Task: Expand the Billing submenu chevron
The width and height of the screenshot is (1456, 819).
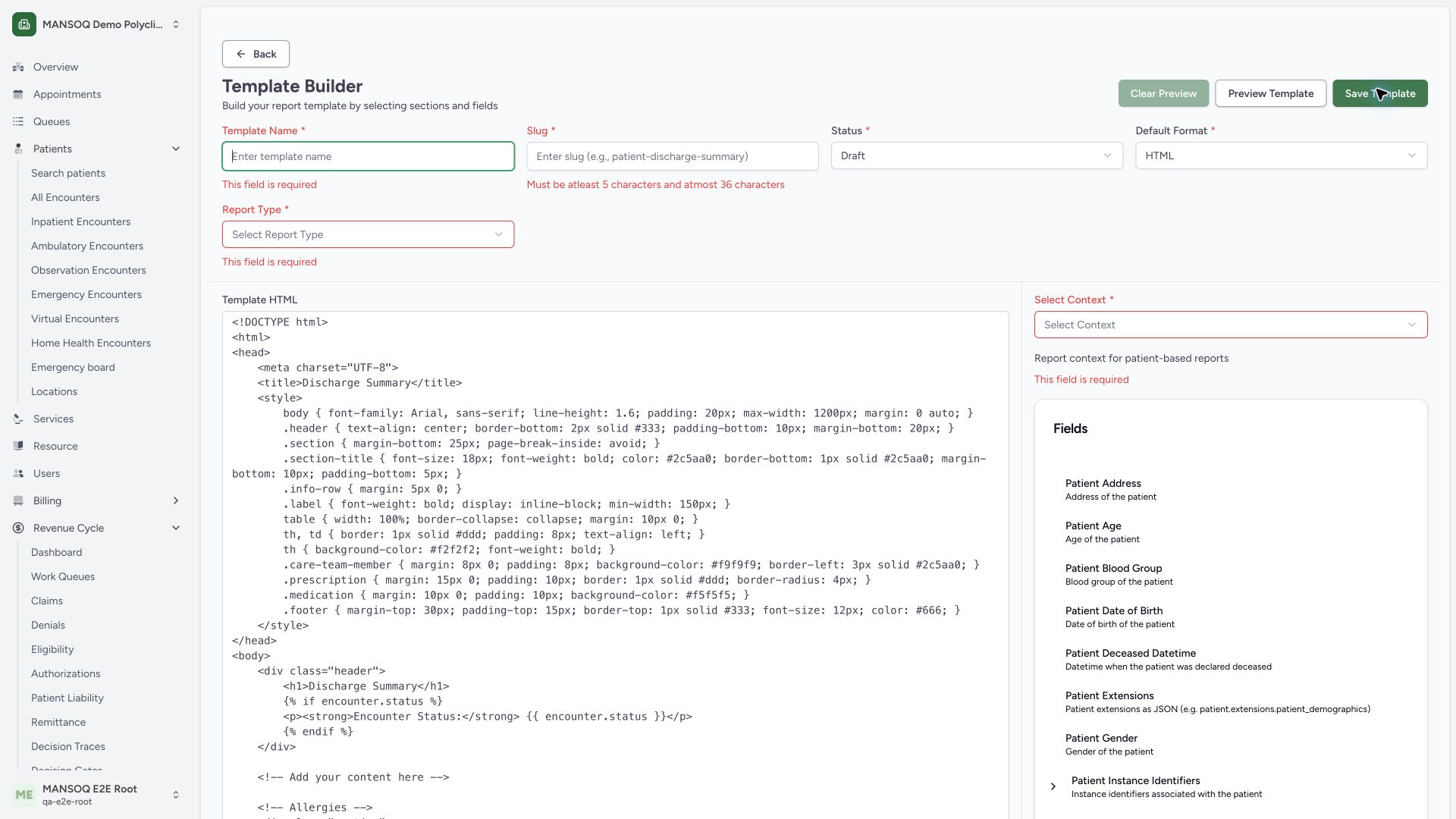Action: click(x=176, y=501)
